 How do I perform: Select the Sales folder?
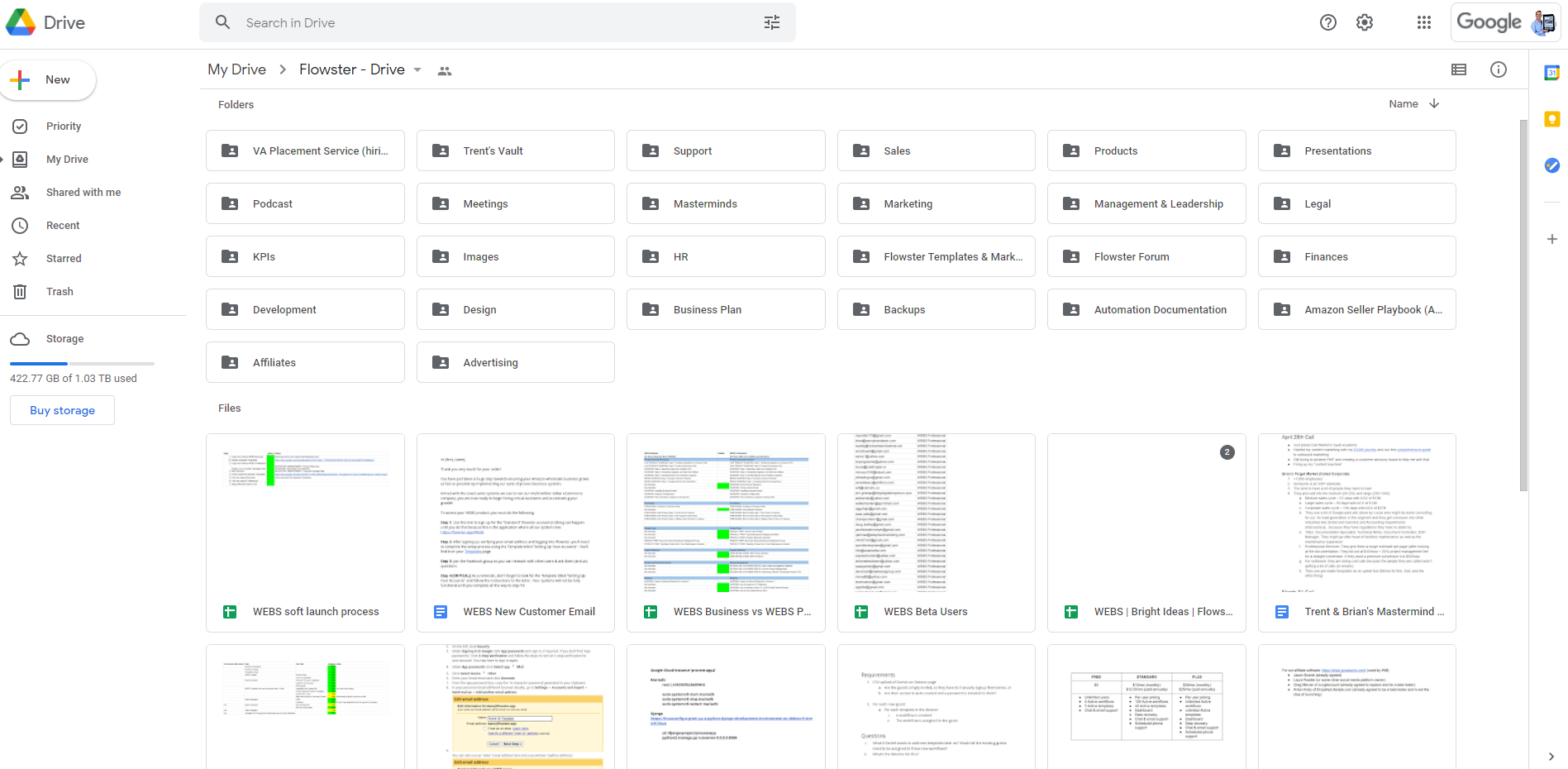(x=936, y=150)
